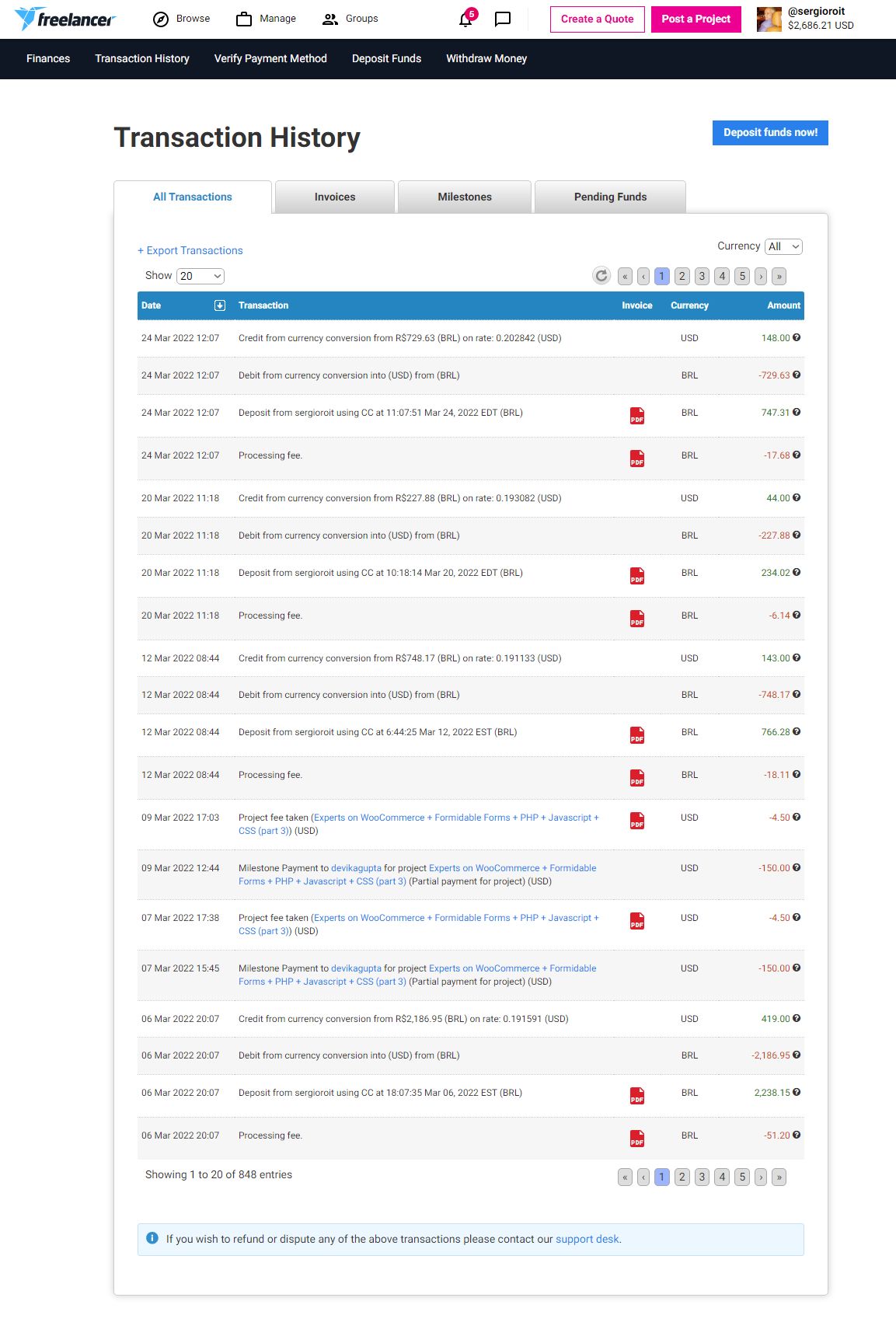Image resolution: width=896 pixels, height=1336 pixels.
Task: Click help icon next to 148.00 amount
Action: pyautogui.click(x=797, y=338)
